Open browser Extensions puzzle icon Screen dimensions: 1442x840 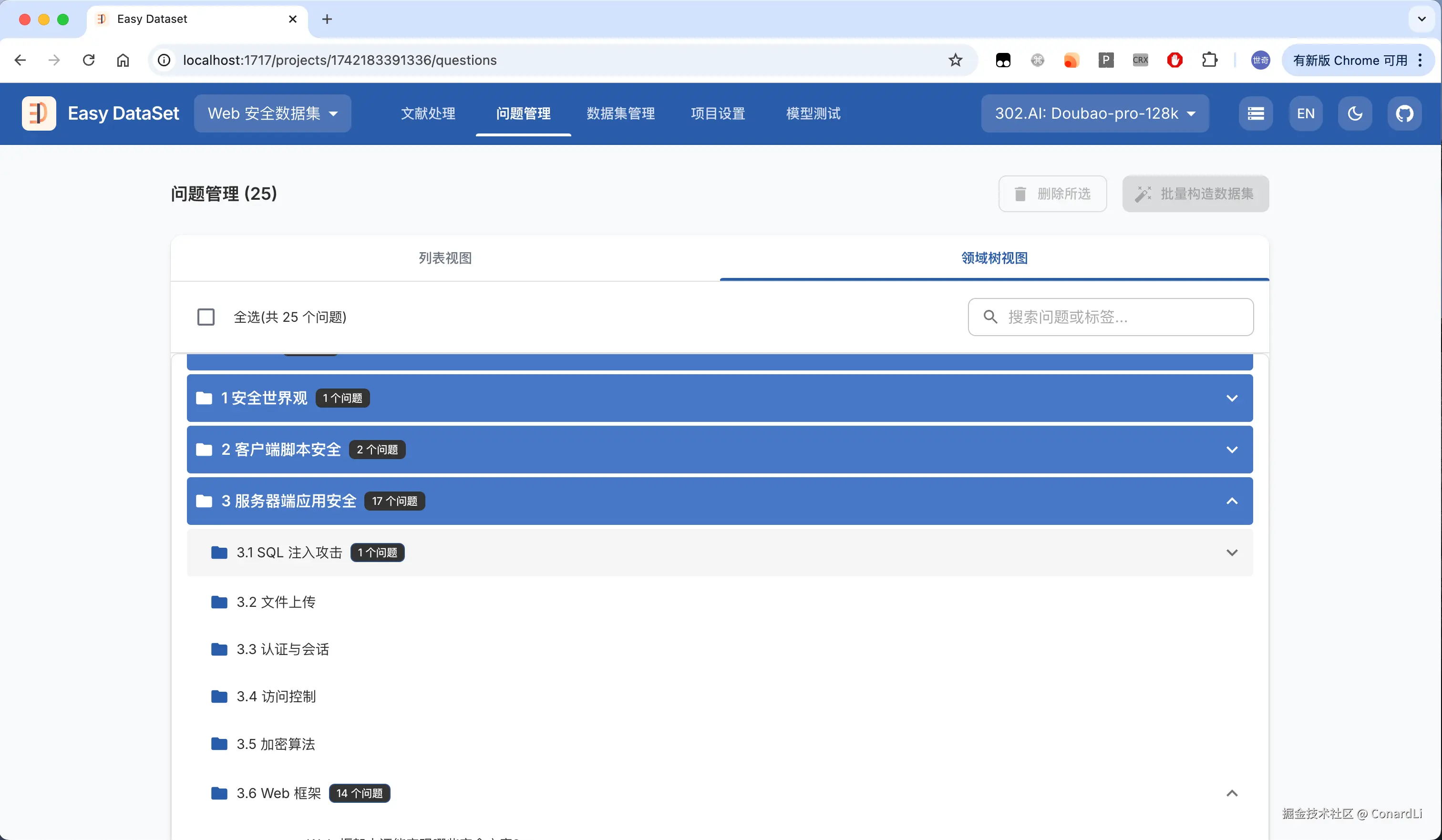(1209, 60)
